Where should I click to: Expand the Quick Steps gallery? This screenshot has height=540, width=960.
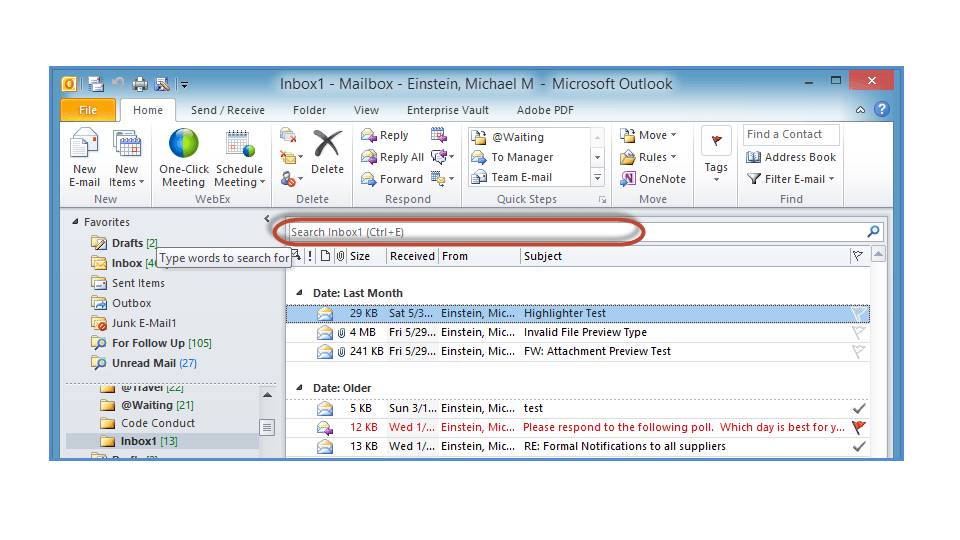click(598, 178)
